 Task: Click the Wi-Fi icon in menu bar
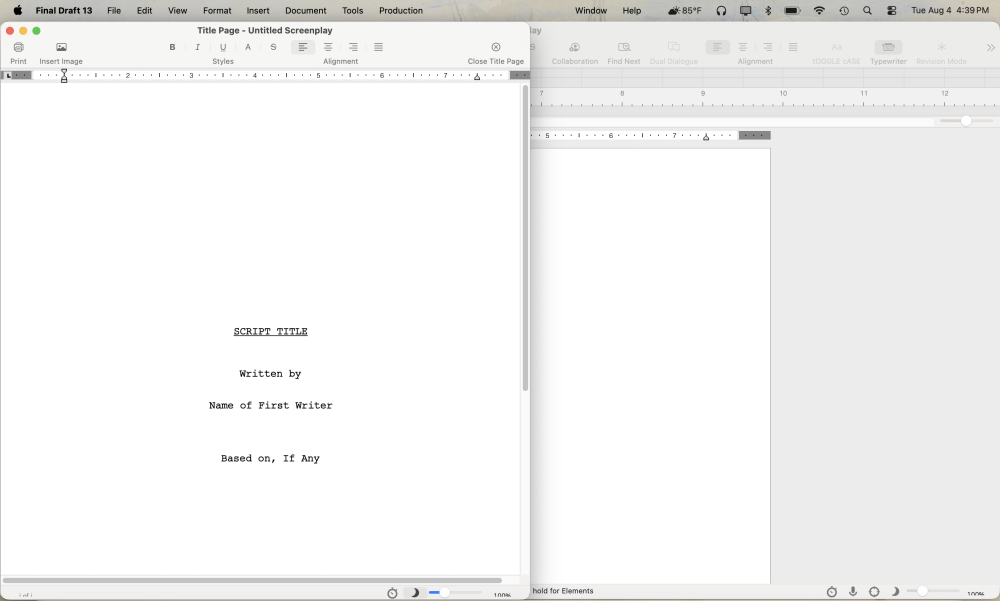tap(819, 10)
